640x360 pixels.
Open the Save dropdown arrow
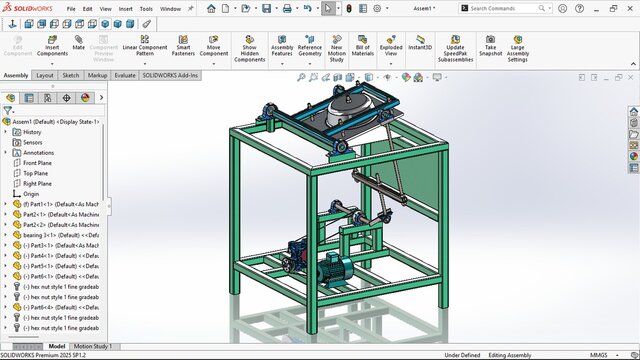[x=276, y=8]
